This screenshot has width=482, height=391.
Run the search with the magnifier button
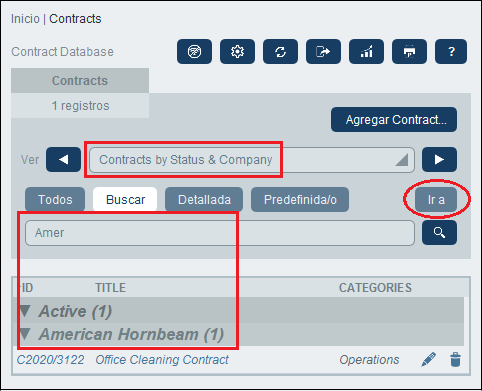pyautogui.click(x=439, y=232)
